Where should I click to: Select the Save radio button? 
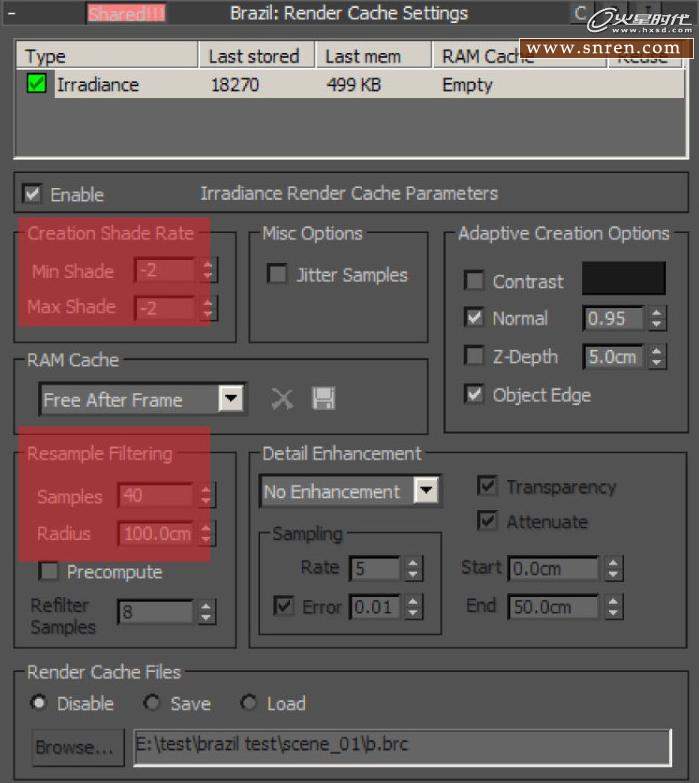point(151,703)
